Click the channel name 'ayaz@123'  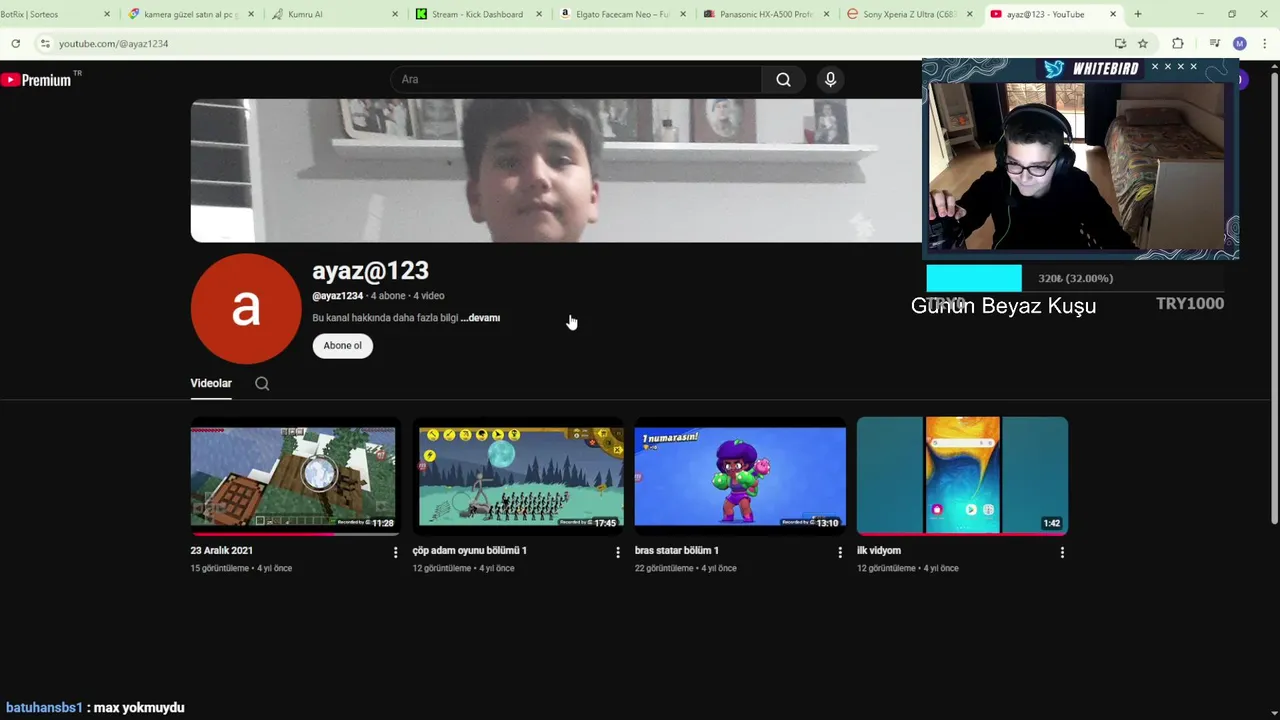[370, 271]
